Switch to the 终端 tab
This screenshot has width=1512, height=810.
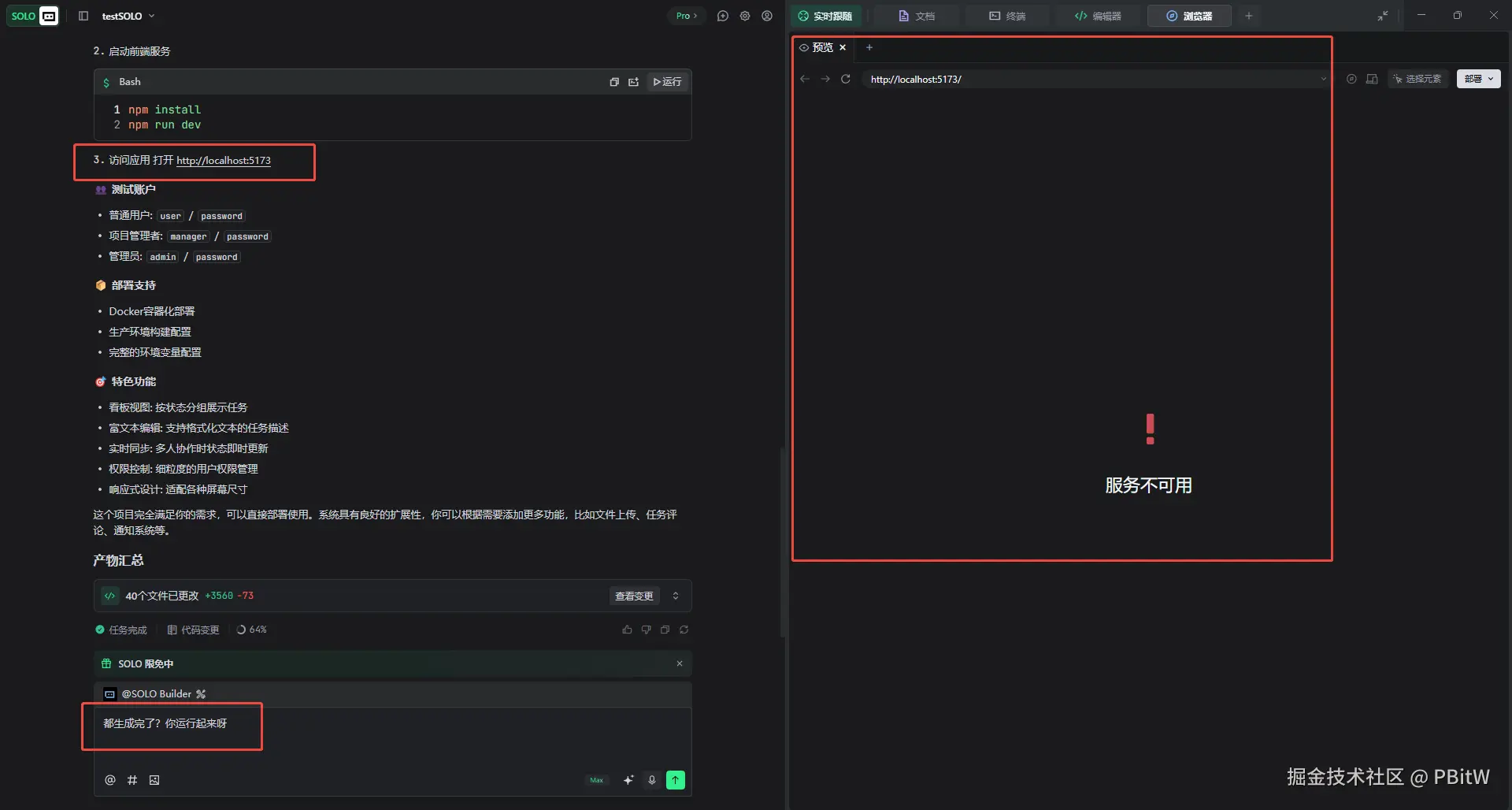(x=1008, y=16)
